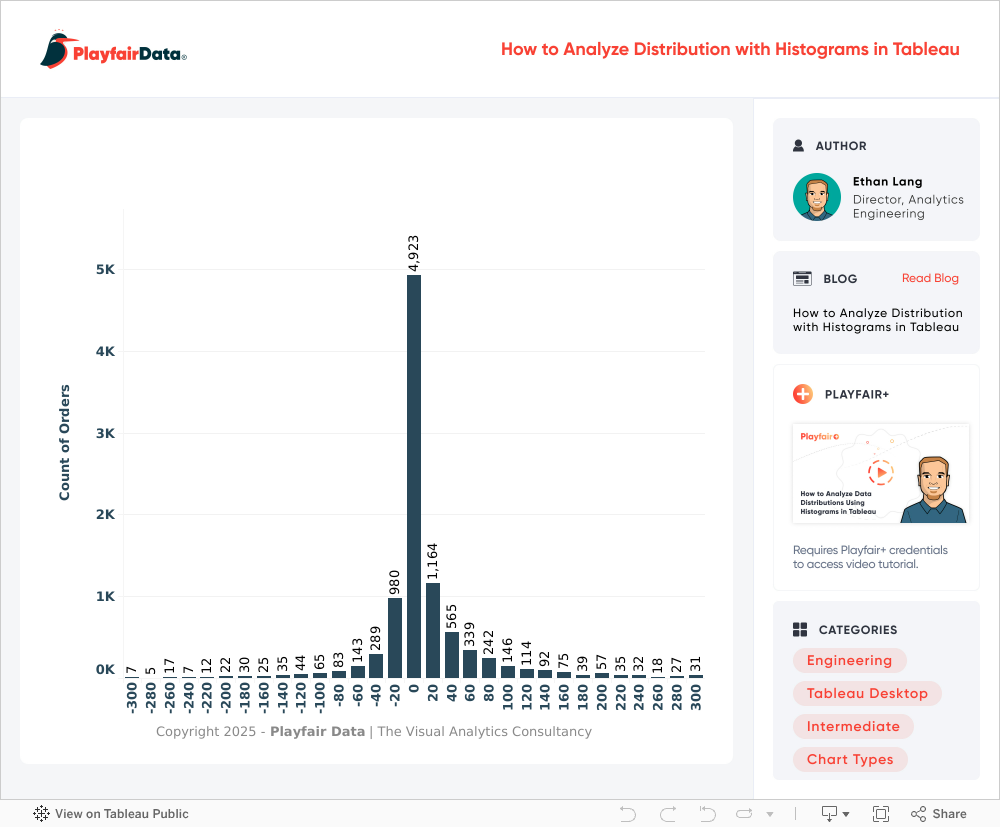Follow the Read Blog link
The width and height of the screenshot is (1000, 827).
(x=930, y=278)
